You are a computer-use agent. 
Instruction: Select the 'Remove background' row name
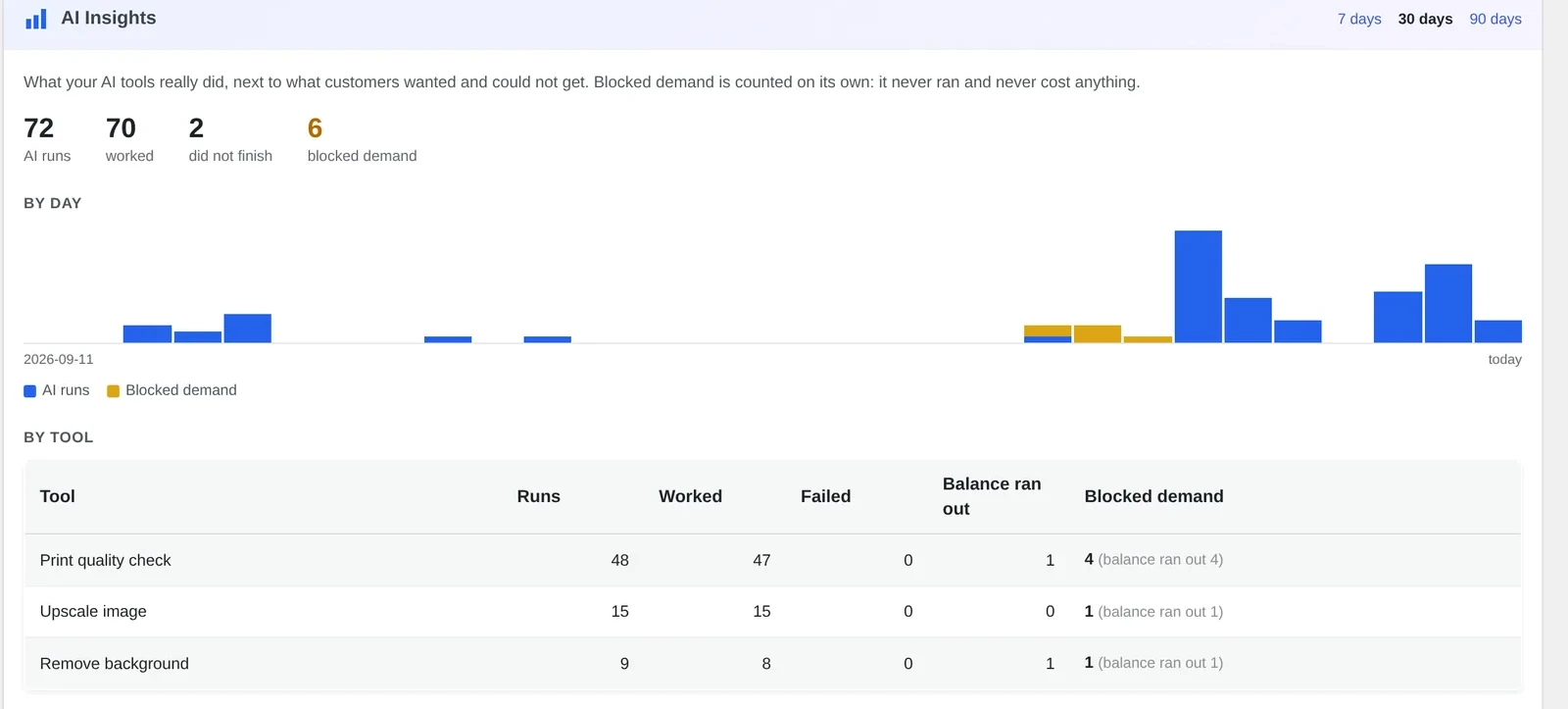pos(115,663)
